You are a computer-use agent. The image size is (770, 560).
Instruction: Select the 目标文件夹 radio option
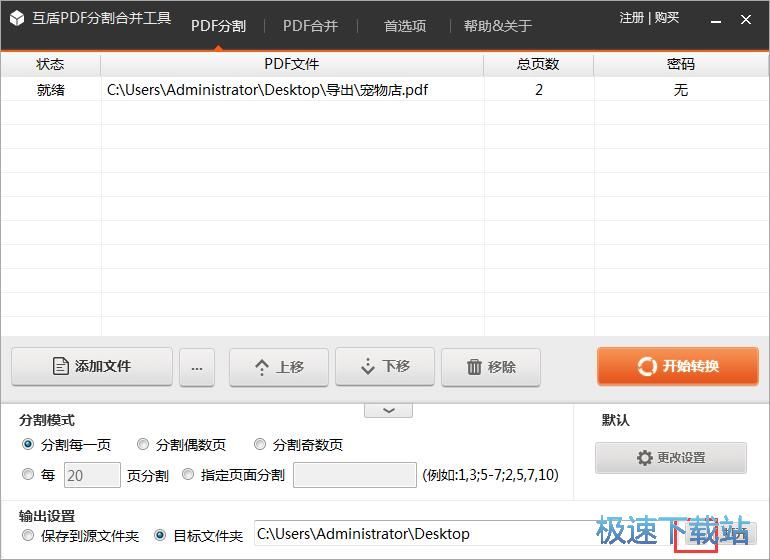160,535
